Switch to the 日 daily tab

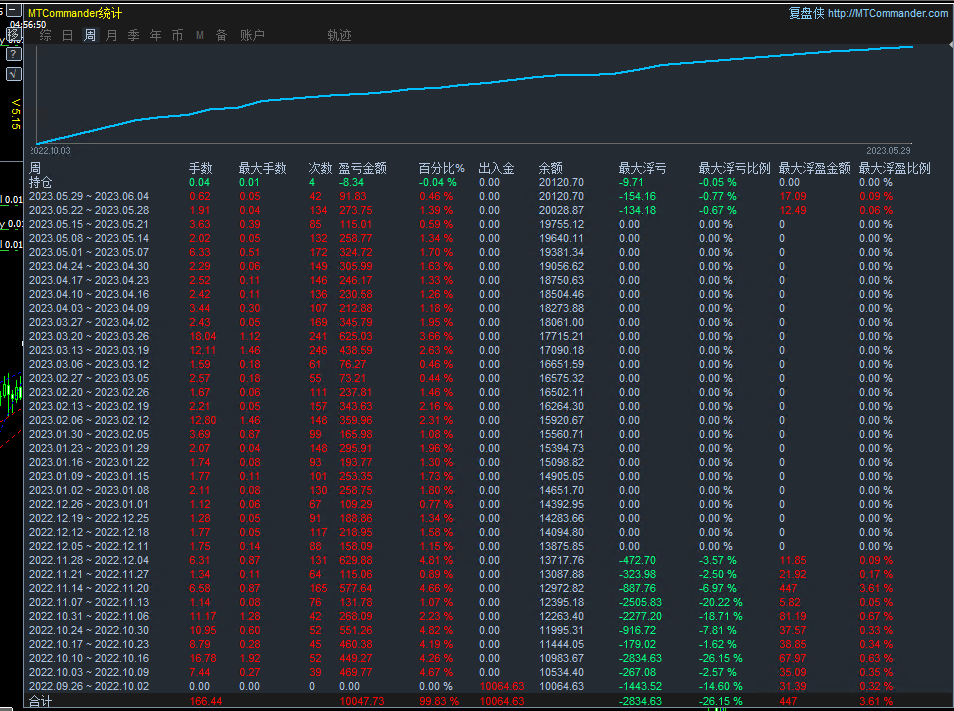click(67, 36)
